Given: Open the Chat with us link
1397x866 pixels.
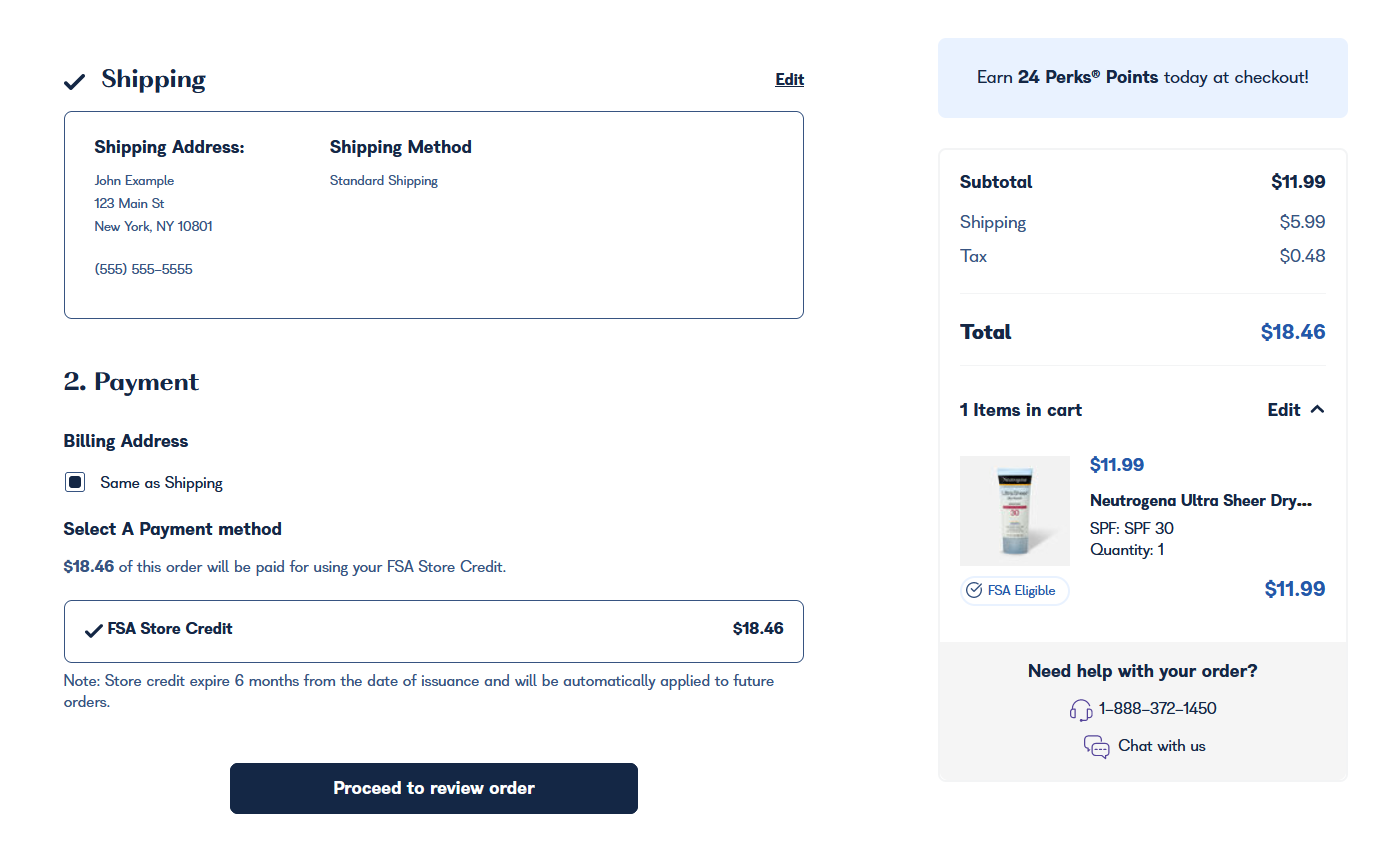Looking at the screenshot, I should [x=1161, y=746].
